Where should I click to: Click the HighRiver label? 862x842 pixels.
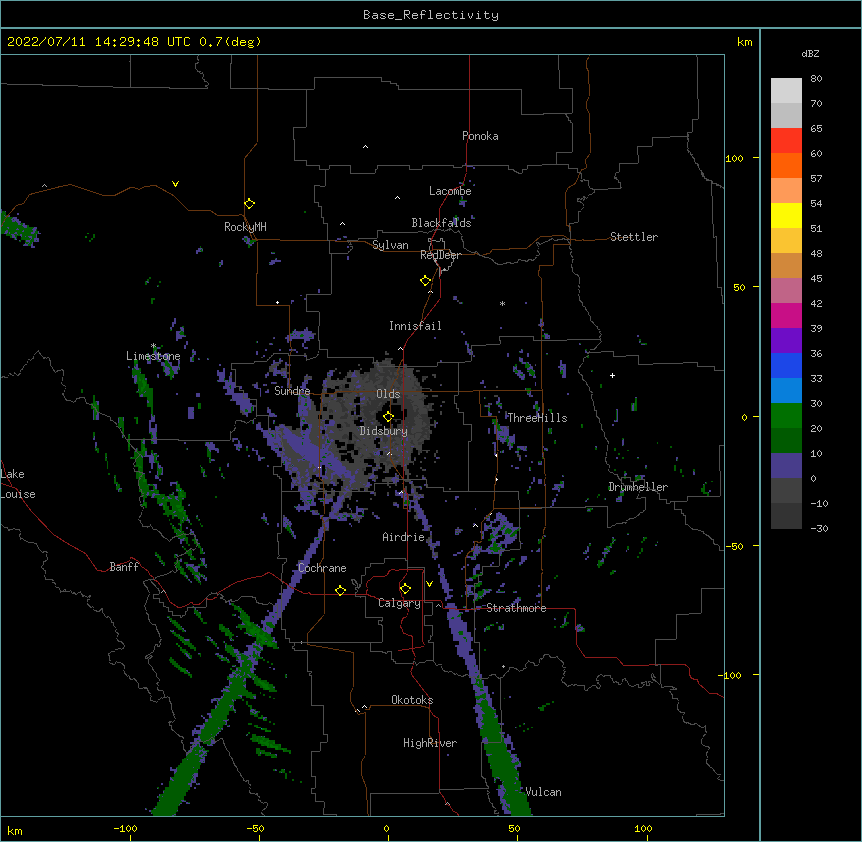430,743
